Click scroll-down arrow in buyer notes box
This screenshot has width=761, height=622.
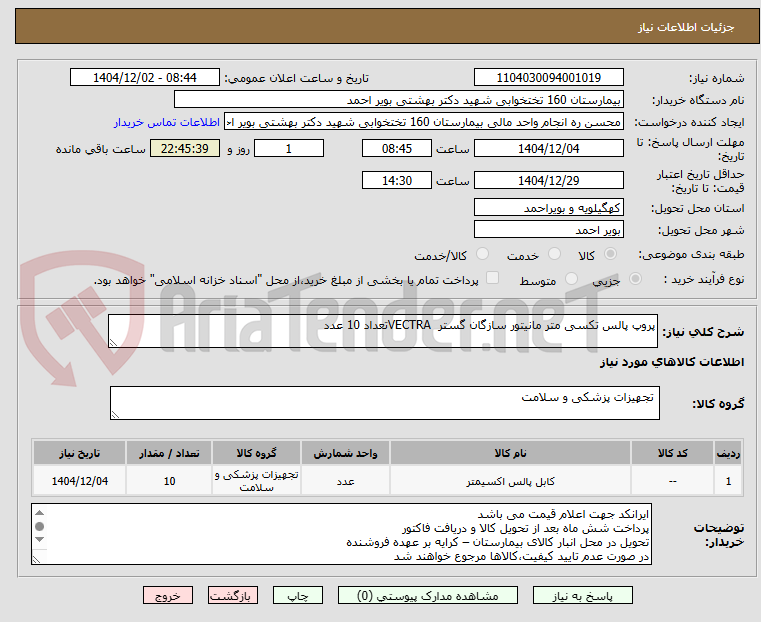pos(40,540)
